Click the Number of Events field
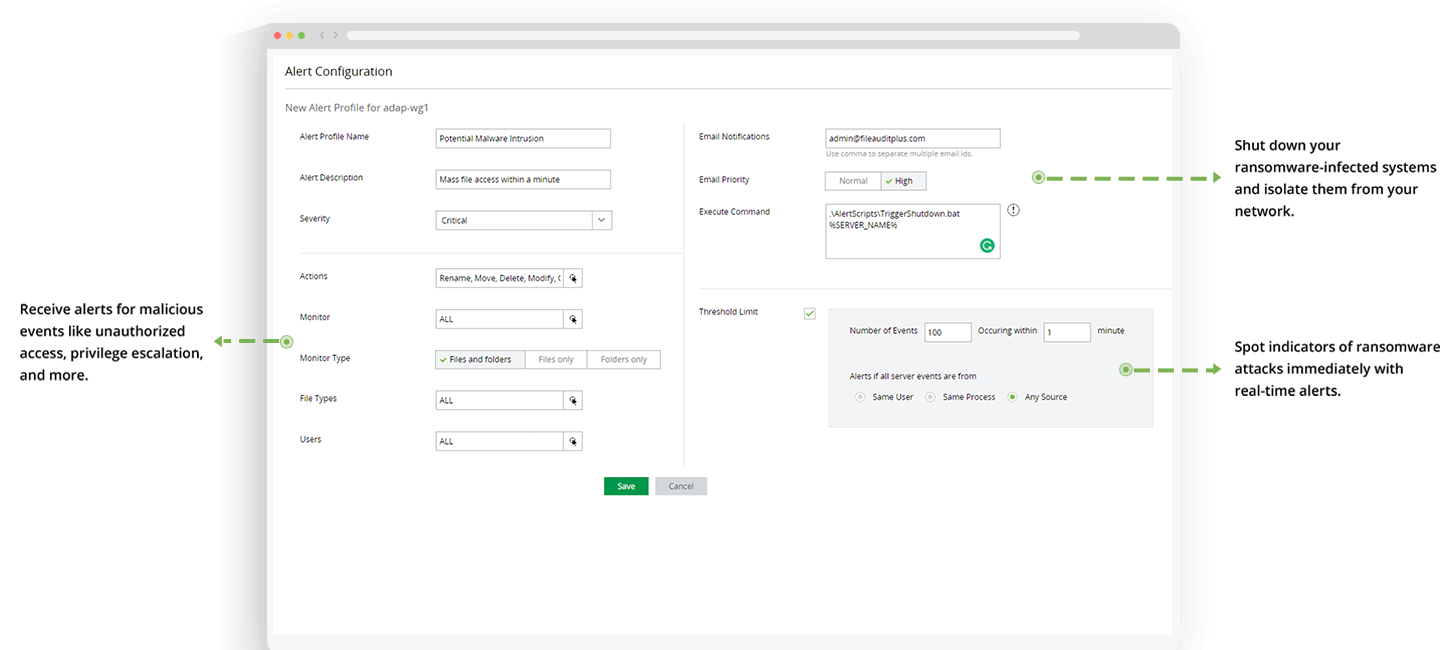Screen dimensions: 1450x650 (947, 332)
